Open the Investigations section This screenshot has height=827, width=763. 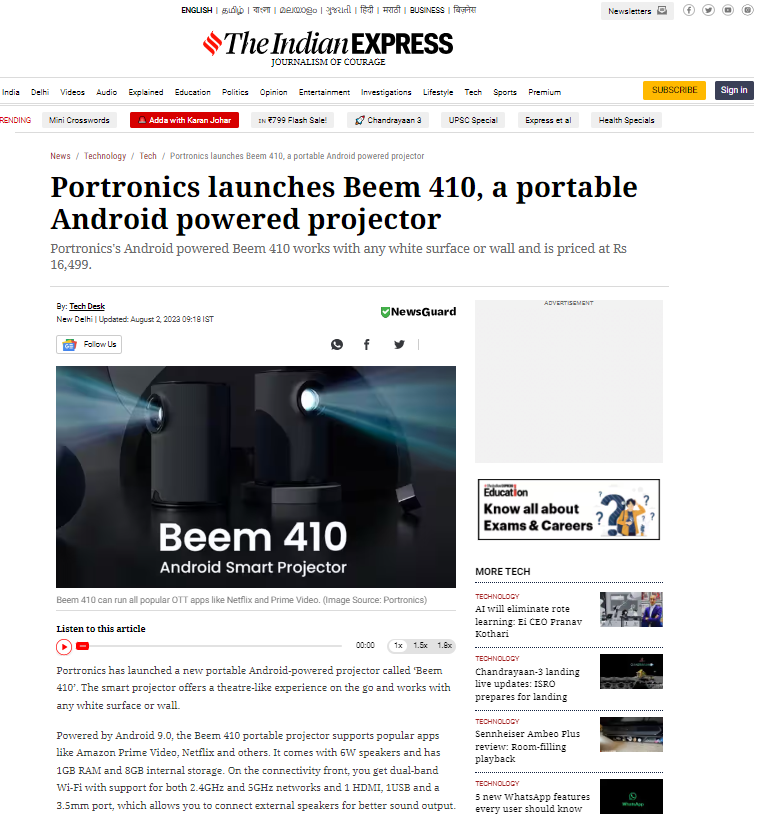click(386, 92)
